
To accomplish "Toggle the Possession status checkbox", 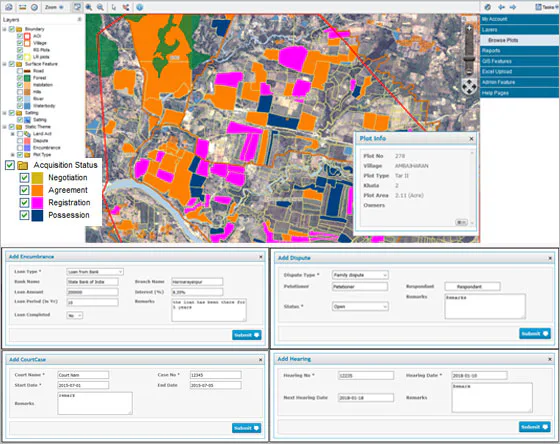I will (24, 215).
